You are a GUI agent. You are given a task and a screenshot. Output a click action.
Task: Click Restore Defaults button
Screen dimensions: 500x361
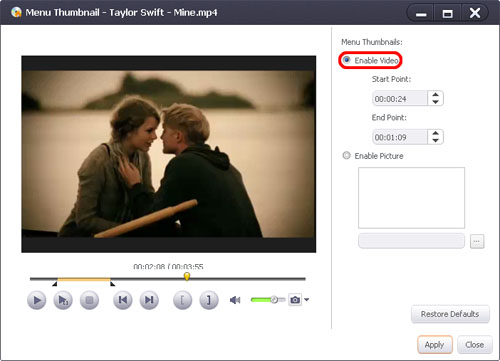(x=450, y=314)
